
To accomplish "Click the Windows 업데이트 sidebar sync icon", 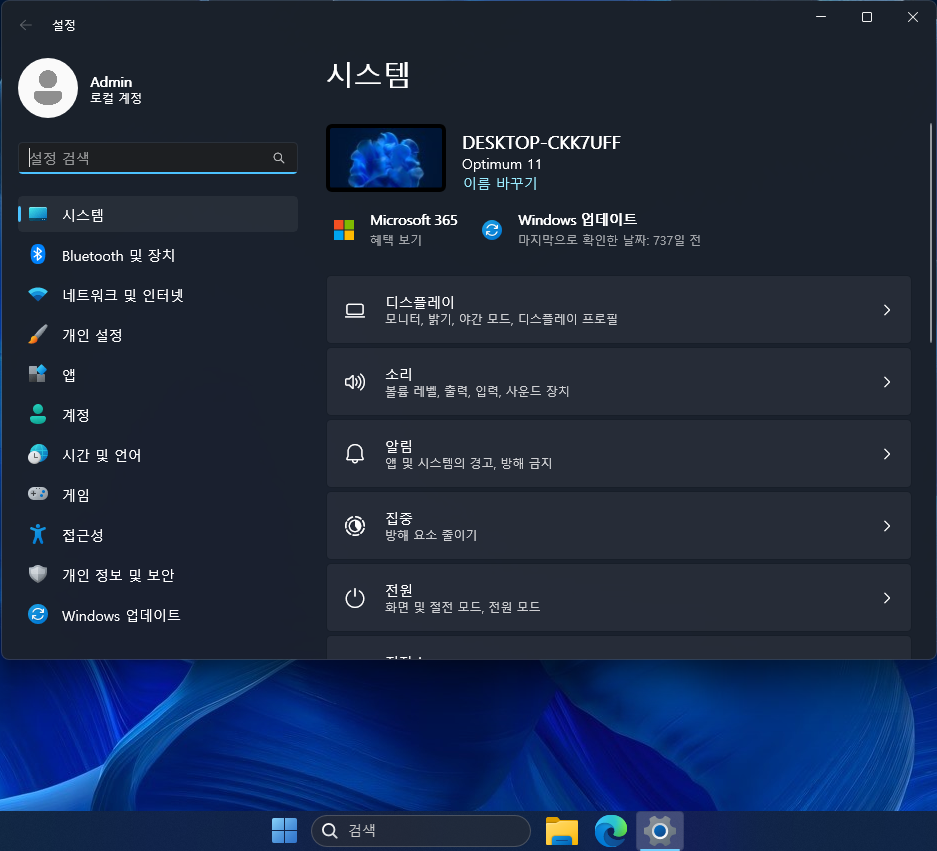I will tap(38, 614).
